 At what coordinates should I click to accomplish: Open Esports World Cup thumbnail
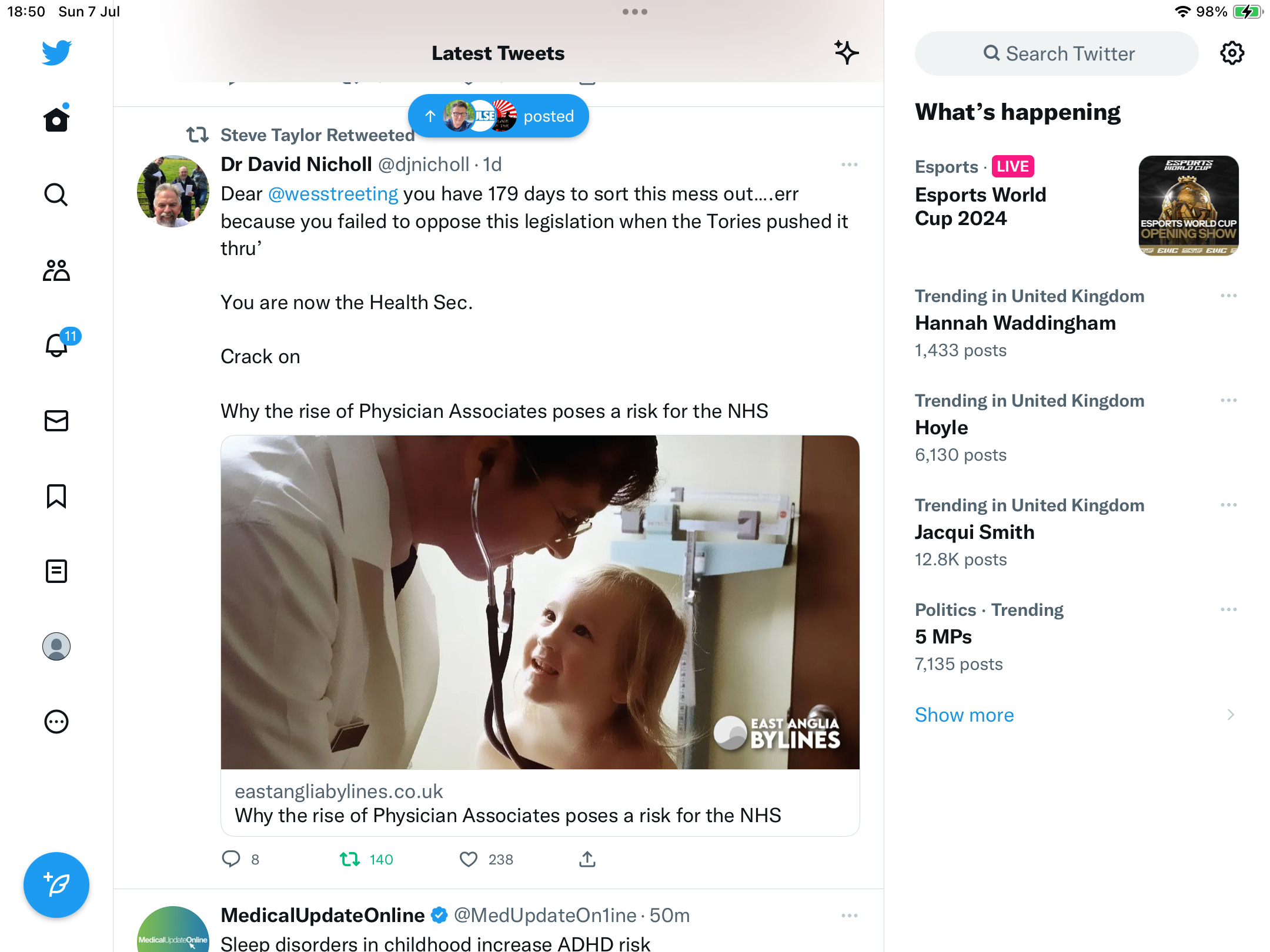tap(1188, 206)
